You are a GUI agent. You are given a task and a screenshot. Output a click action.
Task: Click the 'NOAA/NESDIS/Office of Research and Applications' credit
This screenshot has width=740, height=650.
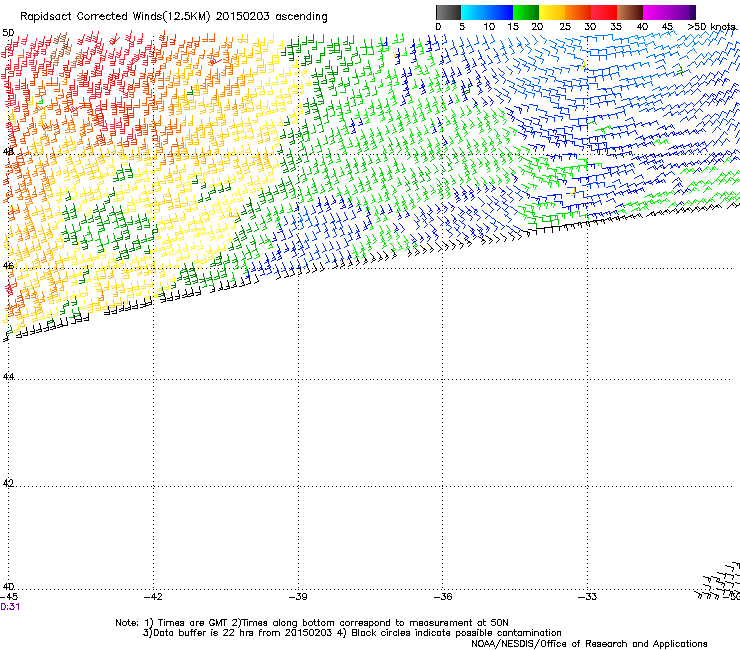pos(589,644)
